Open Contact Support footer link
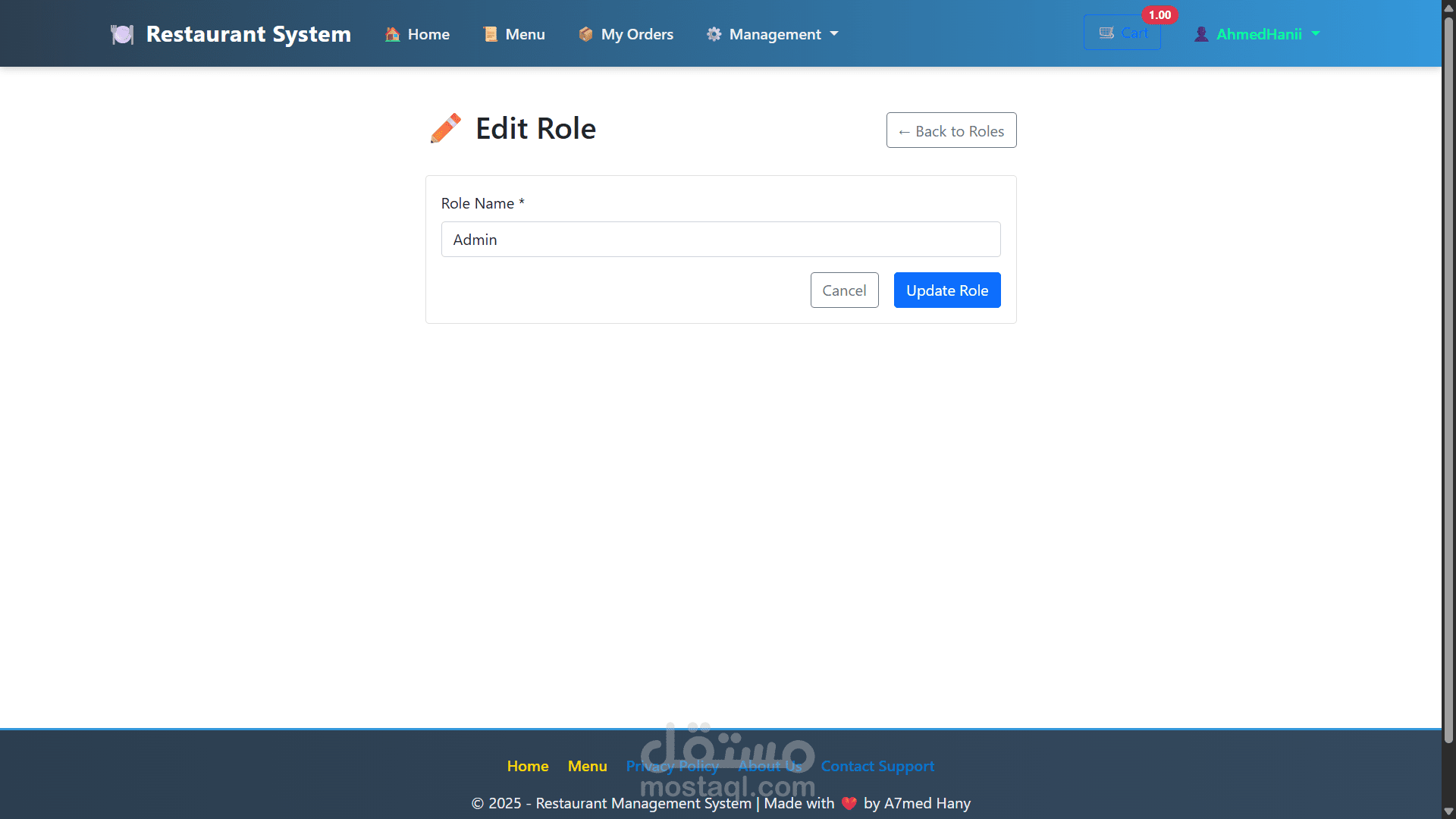 coord(877,766)
